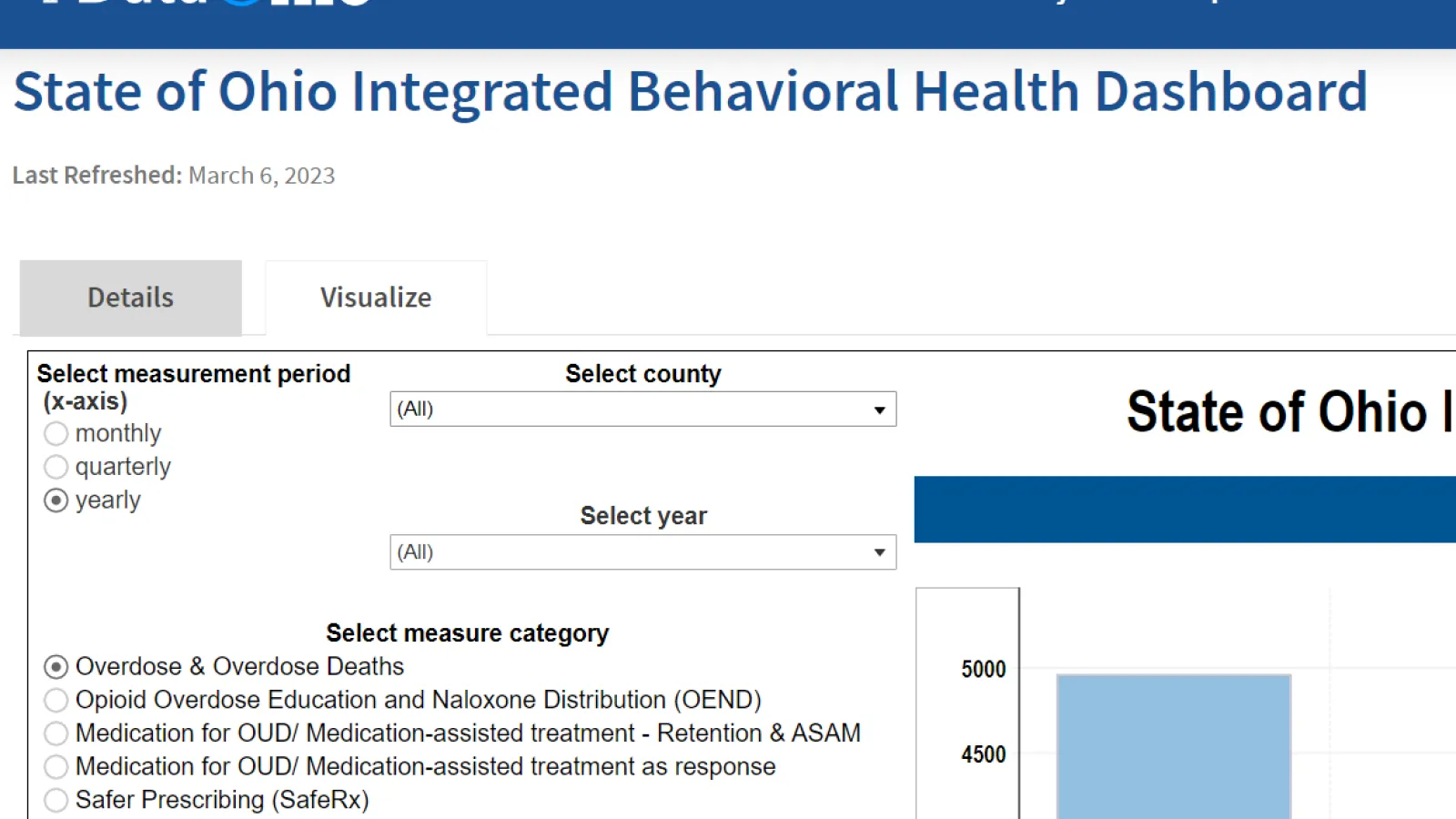Click the Select measure category heading
The height and width of the screenshot is (819, 1456).
[468, 633]
